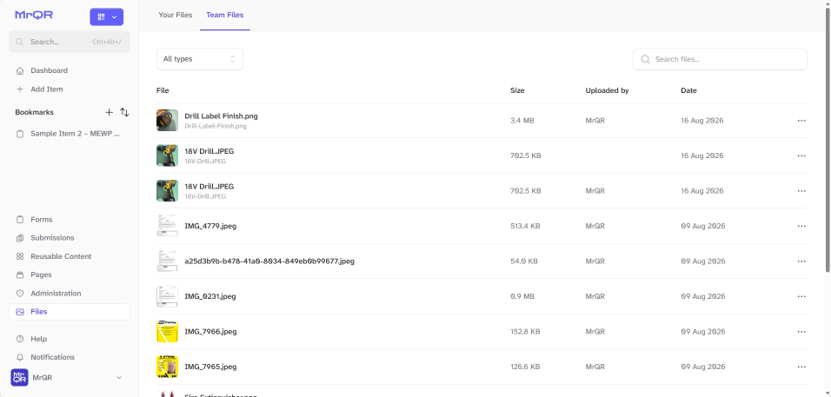
Task: Click file name IMG_0231.jpeg
Action: (x=210, y=296)
